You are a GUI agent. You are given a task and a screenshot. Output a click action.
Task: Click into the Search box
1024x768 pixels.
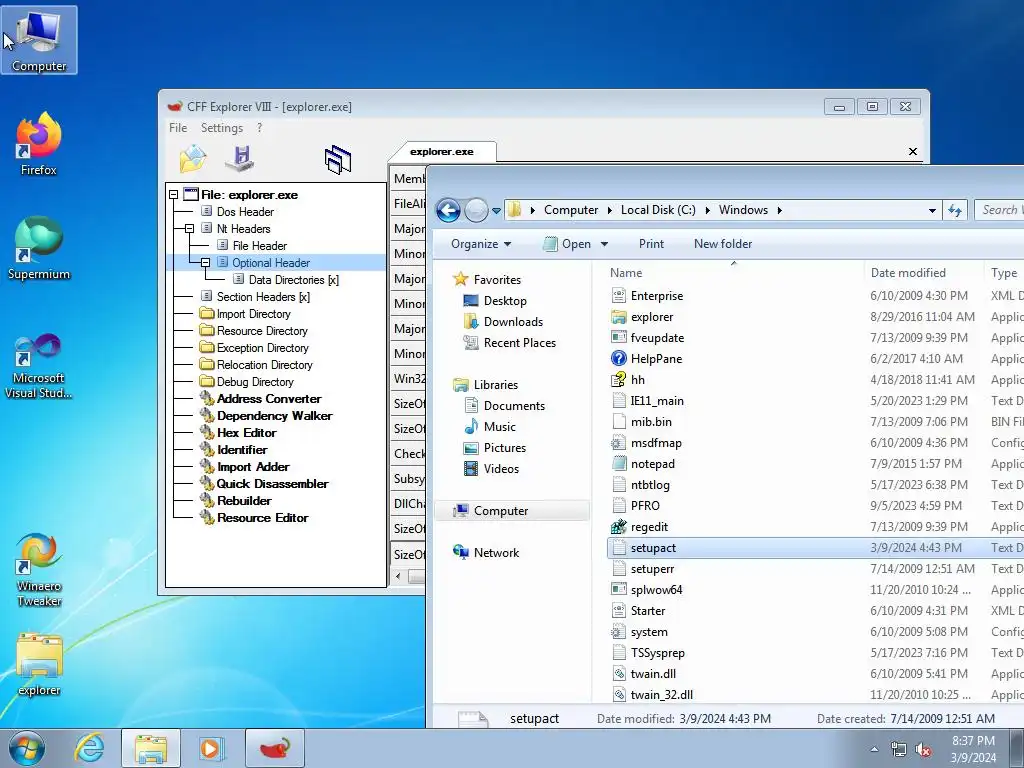(x=999, y=210)
